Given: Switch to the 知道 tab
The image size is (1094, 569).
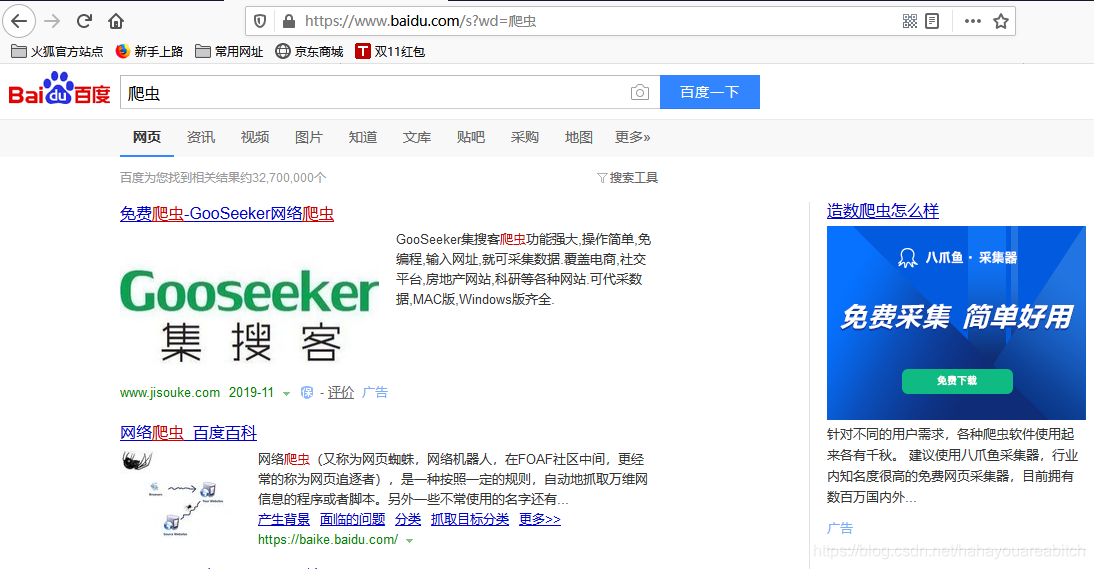Looking at the screenshot, I should (363, 137).
